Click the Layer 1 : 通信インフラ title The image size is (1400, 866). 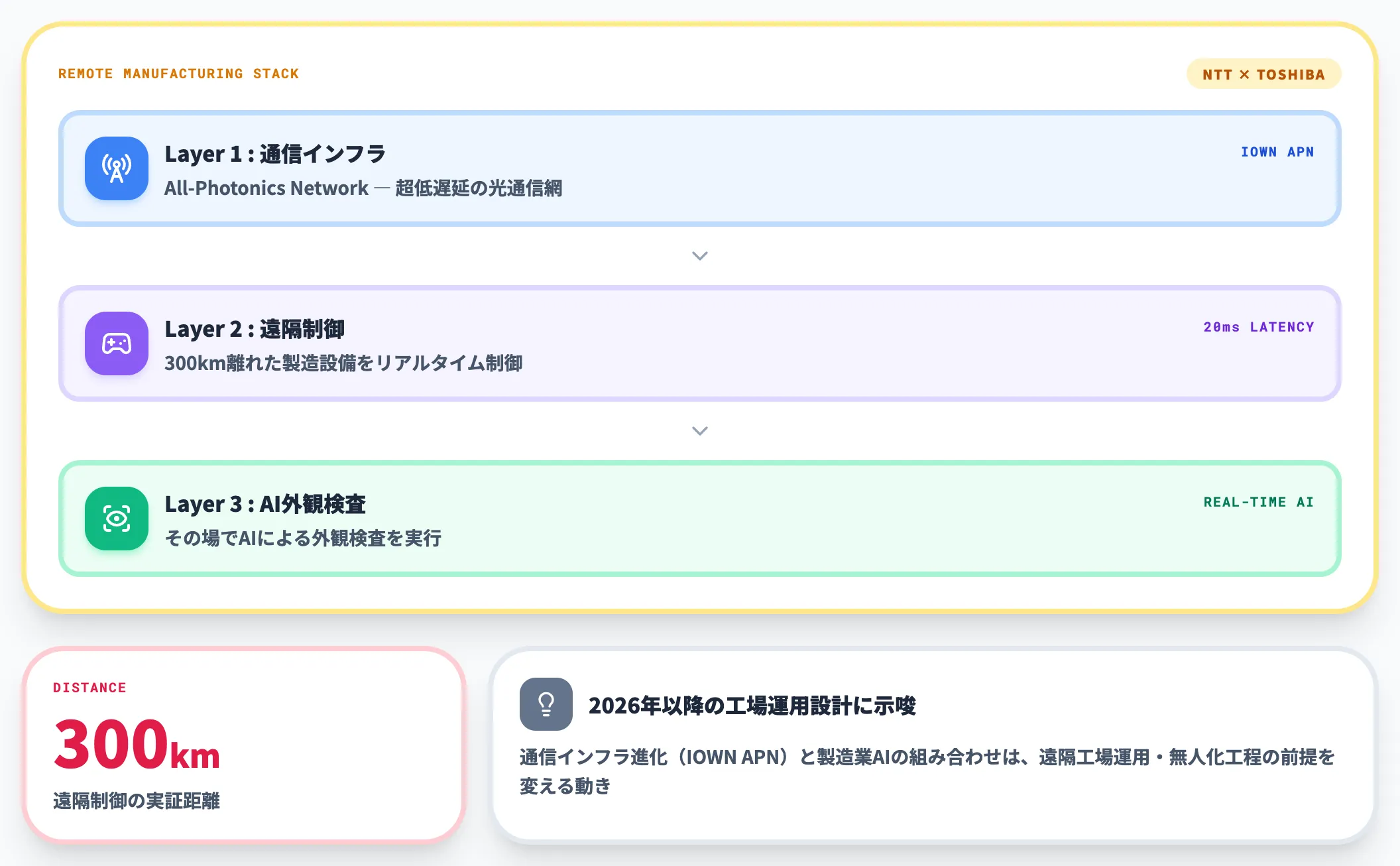click(275, 154)
